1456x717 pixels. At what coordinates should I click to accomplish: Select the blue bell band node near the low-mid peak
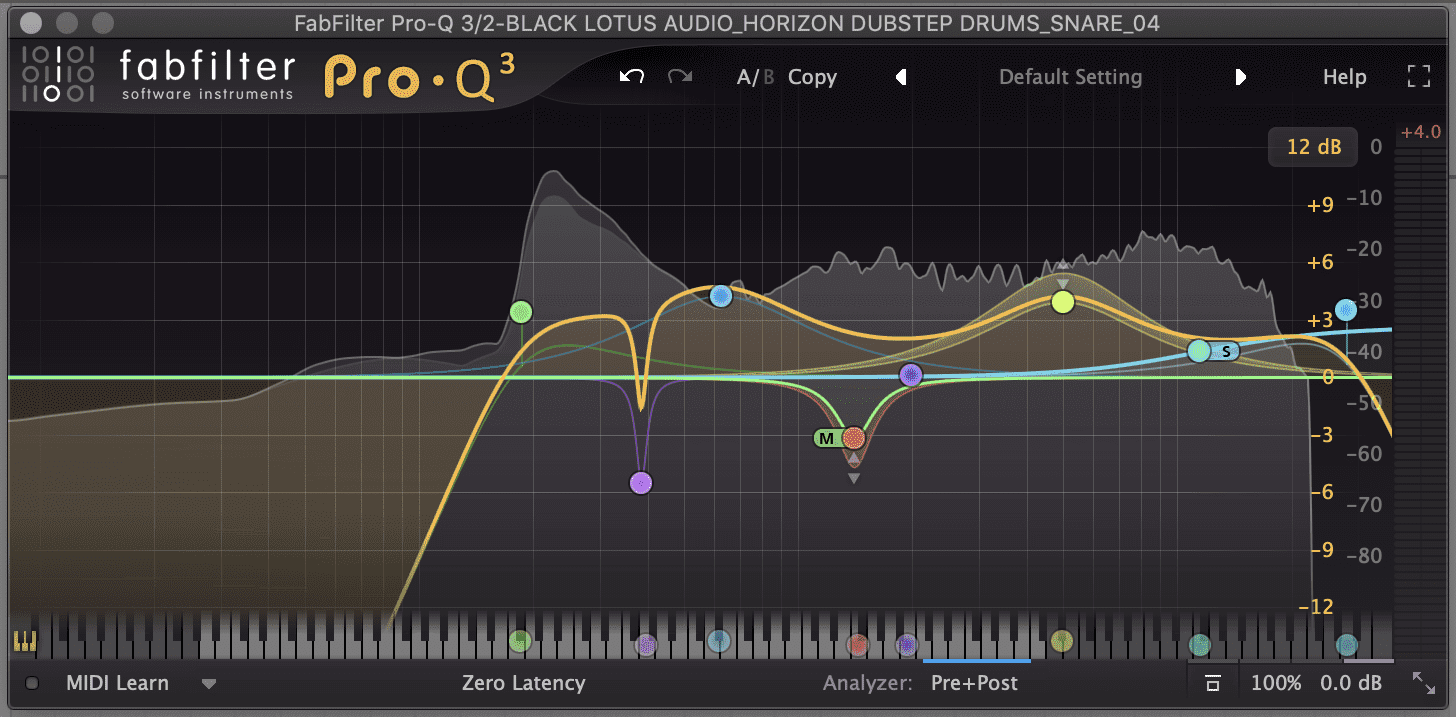pyautogui.click(x=721, y=296)
